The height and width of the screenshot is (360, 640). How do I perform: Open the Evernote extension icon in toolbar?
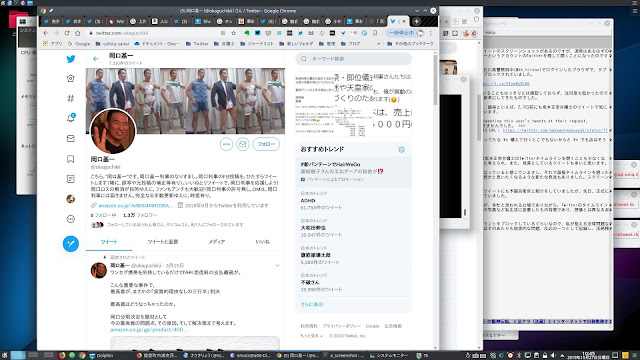tap(247, 33)
